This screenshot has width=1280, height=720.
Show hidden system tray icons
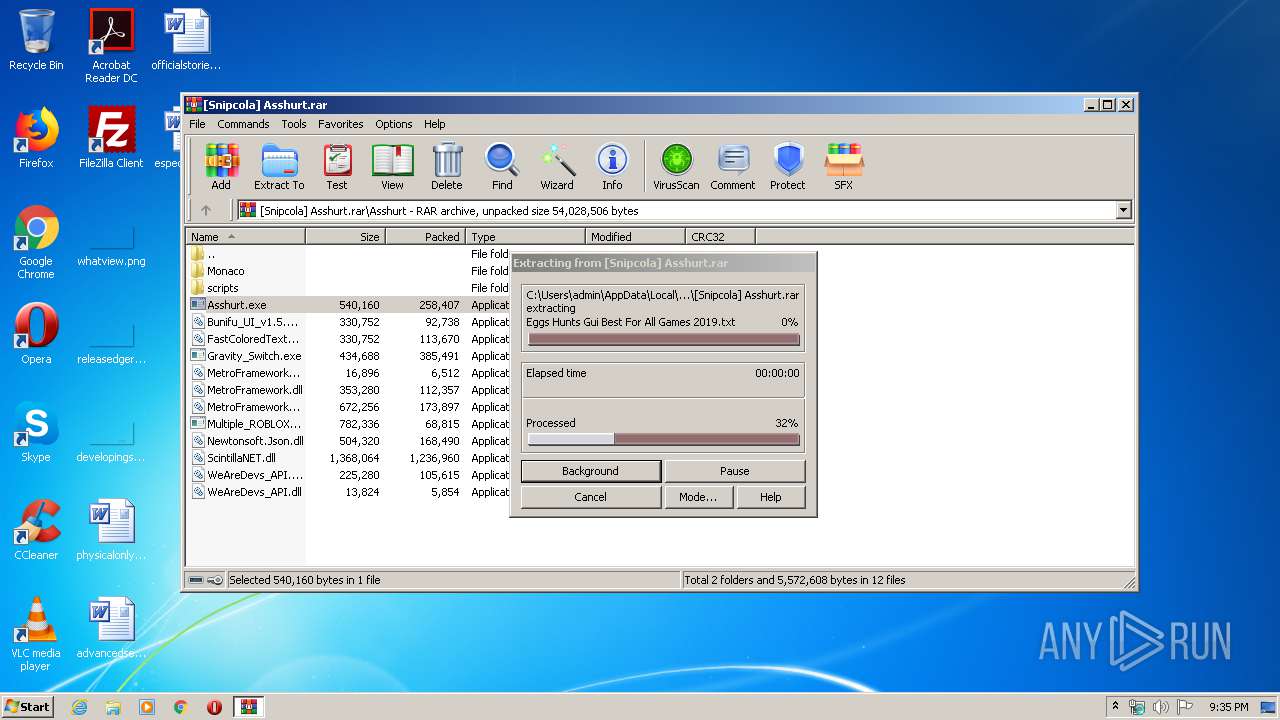pyautogui.click(x=1115, y=706)
